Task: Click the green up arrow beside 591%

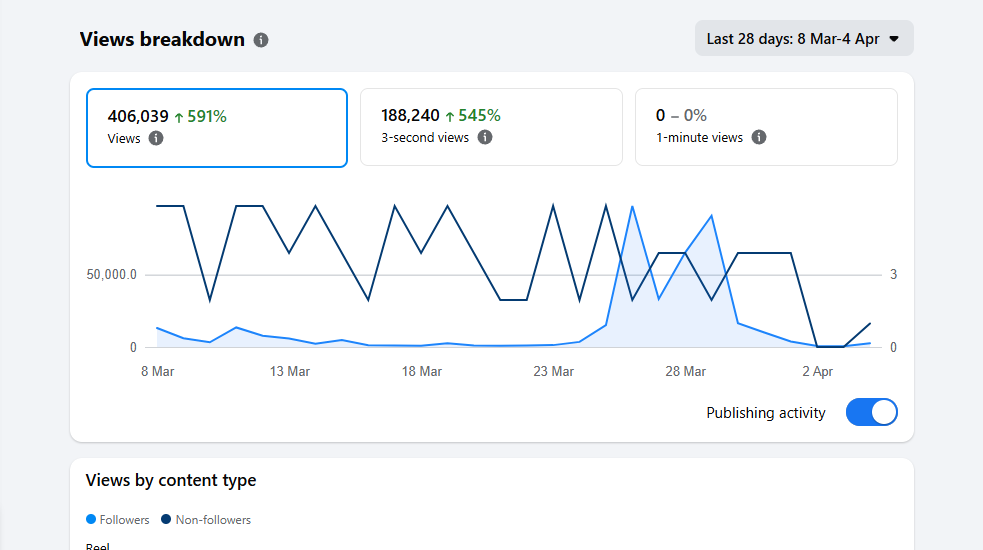Action: (179, 117)
